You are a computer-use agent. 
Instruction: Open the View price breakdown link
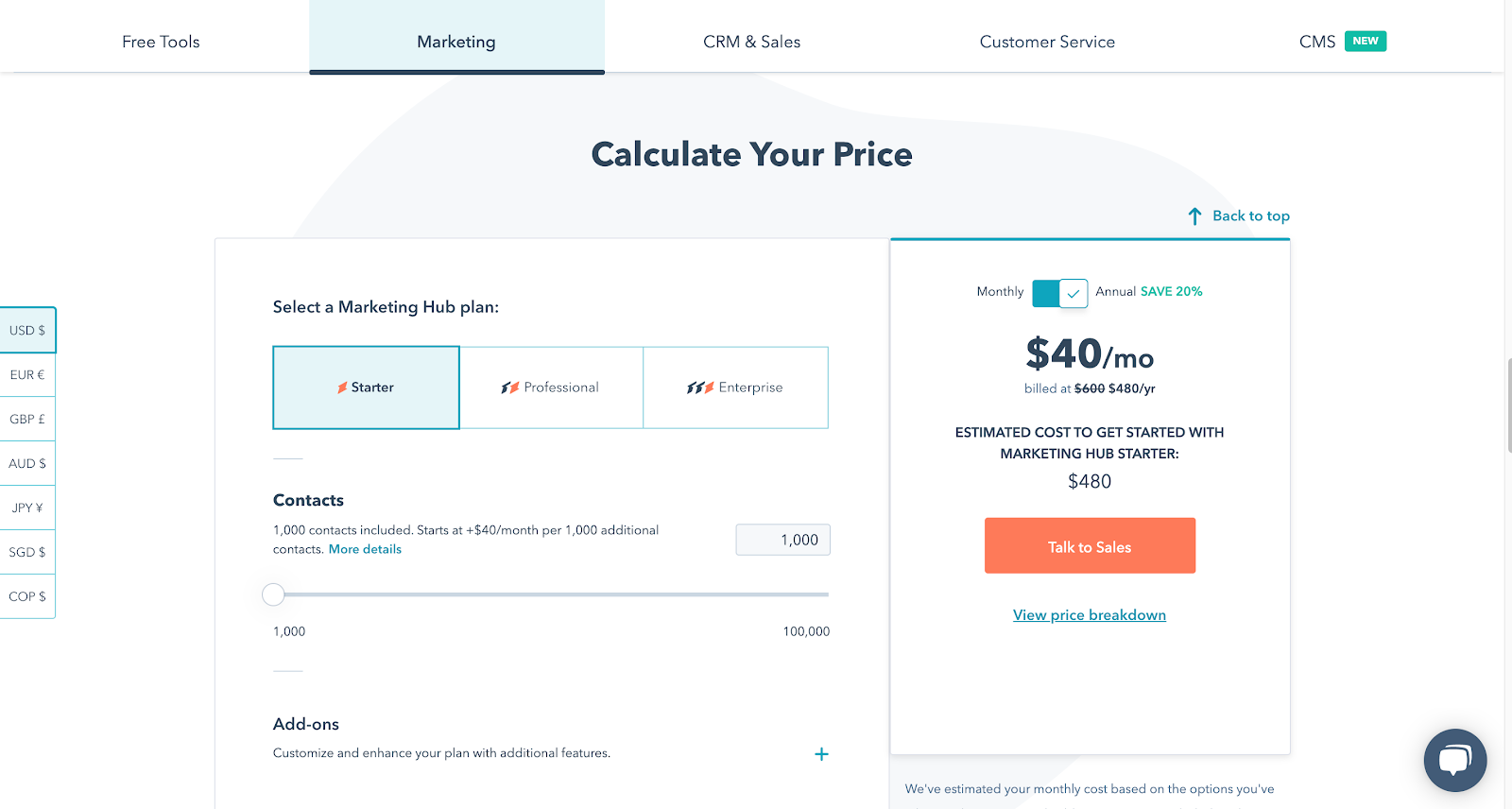click(x=1090, y=615)
